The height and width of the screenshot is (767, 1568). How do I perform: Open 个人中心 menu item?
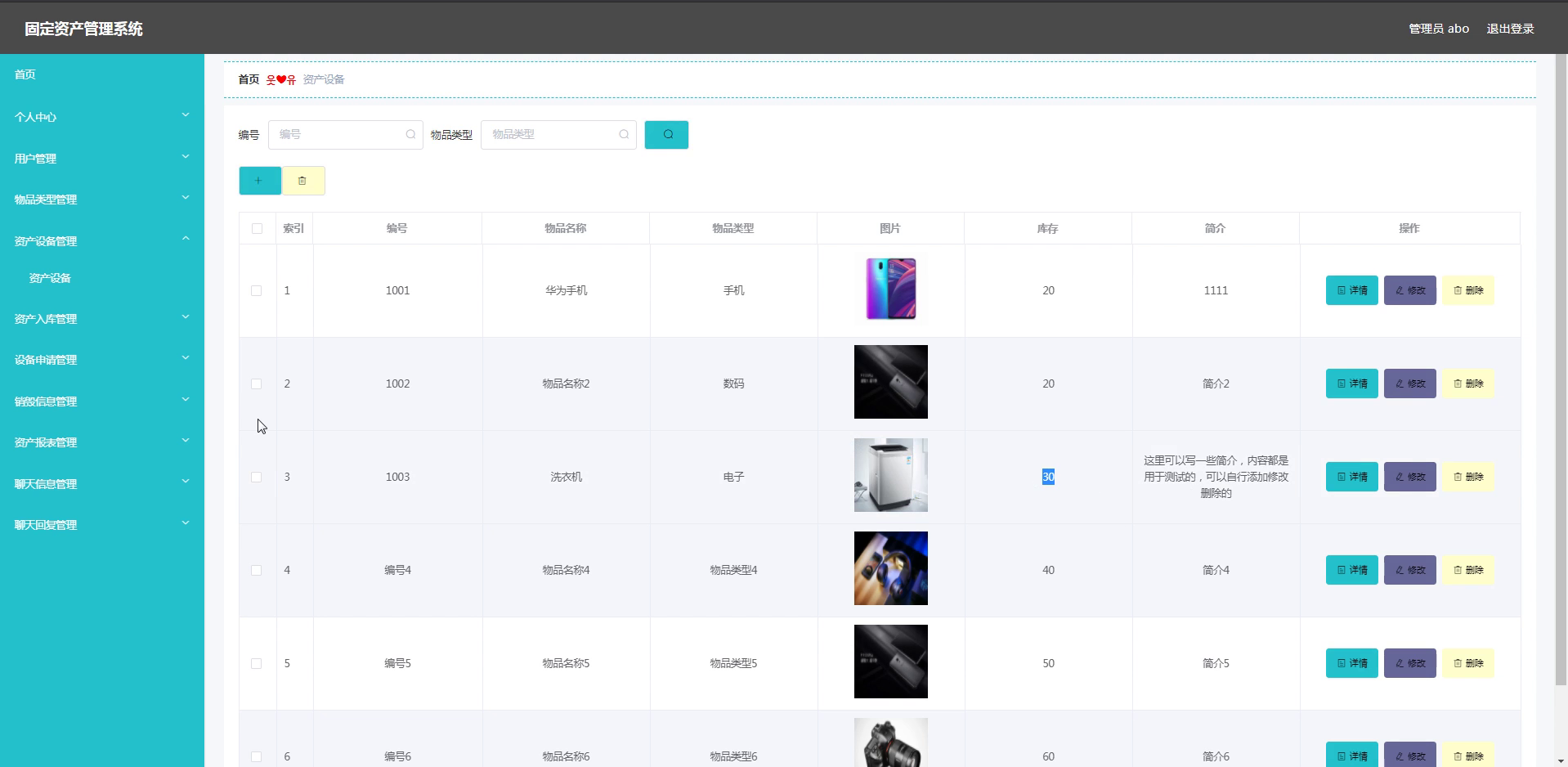[x=102, y=117]
